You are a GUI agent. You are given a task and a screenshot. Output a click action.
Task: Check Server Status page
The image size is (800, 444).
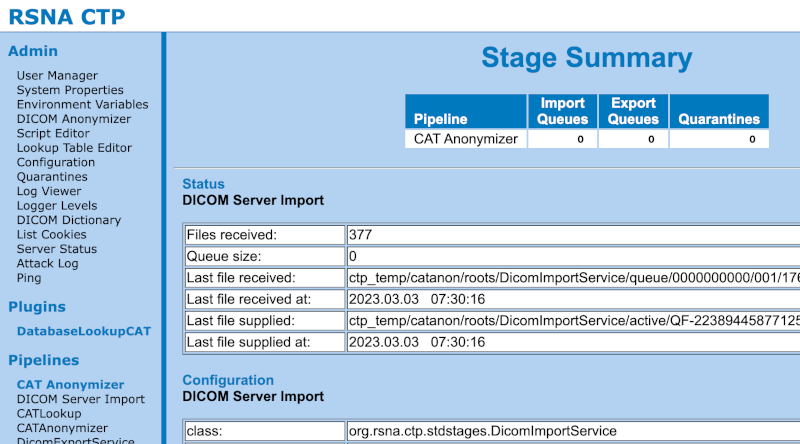[57, 249]
